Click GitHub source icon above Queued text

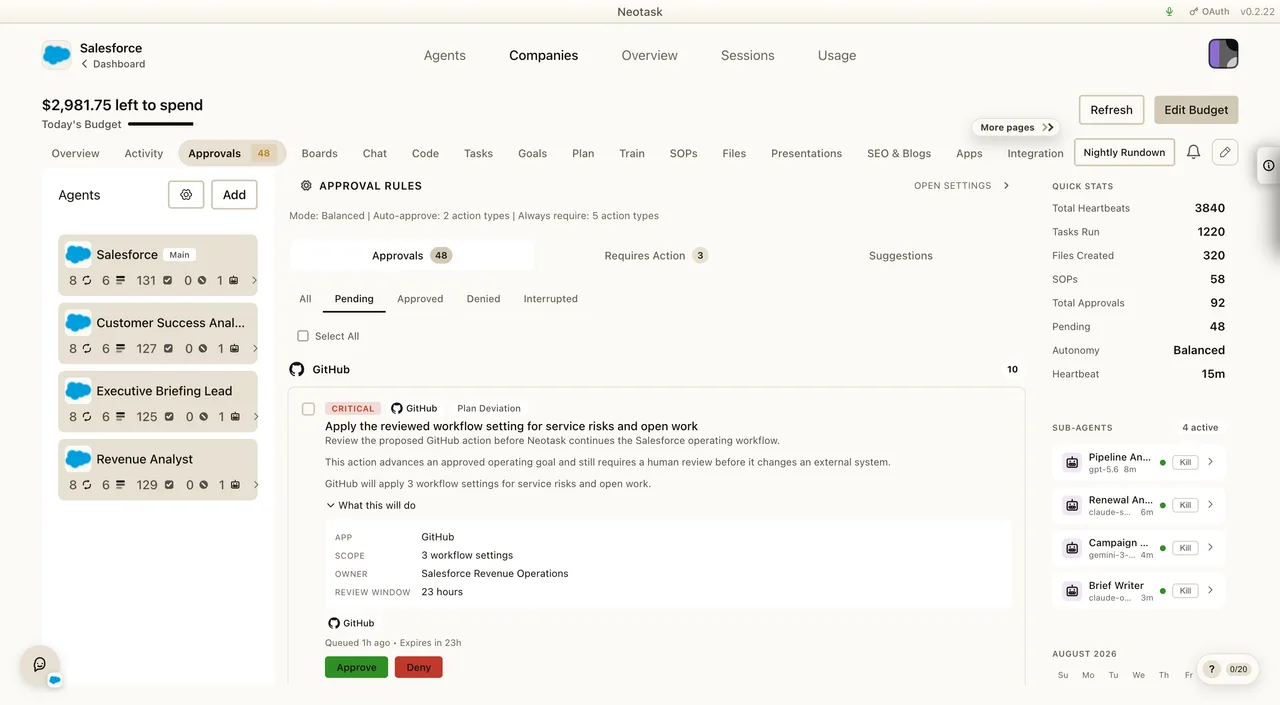point(334,623)
